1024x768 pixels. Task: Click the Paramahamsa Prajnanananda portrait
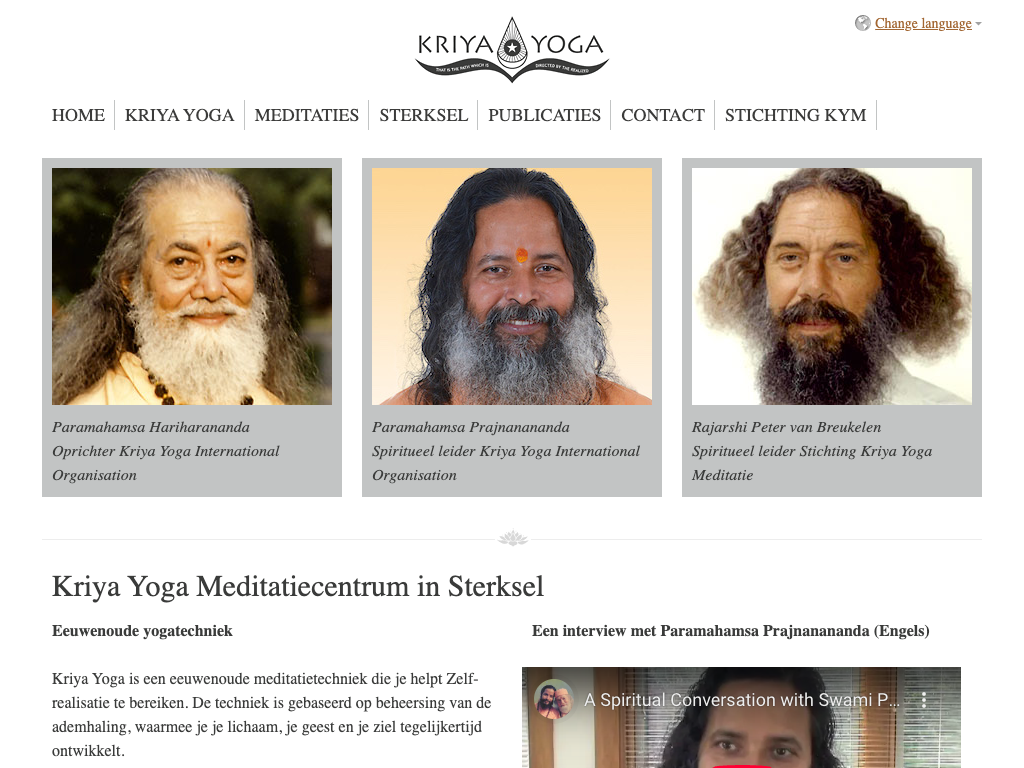point(512,287)
